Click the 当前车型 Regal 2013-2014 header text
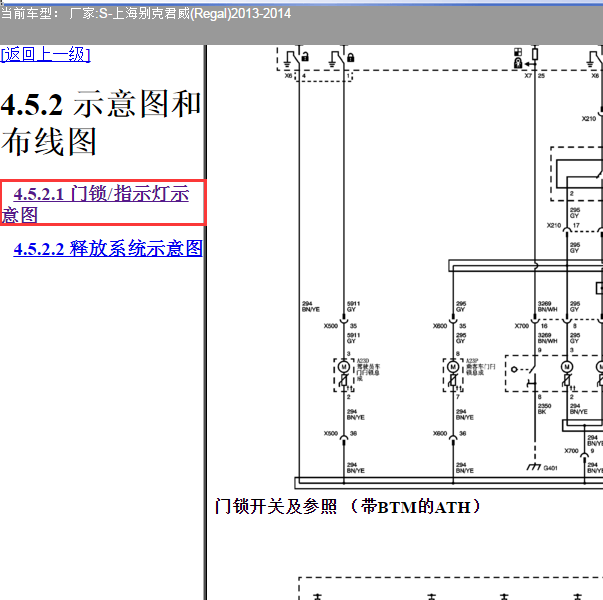Viewport: 603px width, 600px height. [x=146, y=14]
